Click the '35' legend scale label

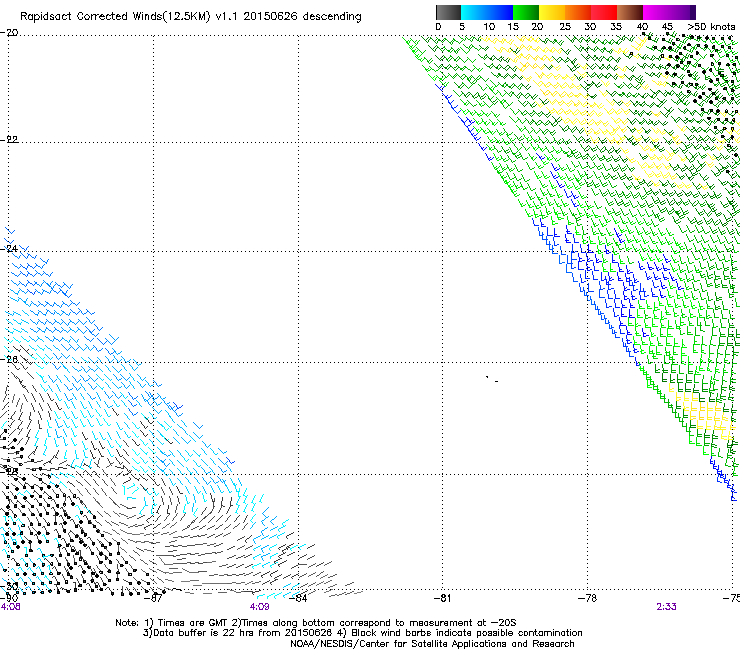coord(616,27)
